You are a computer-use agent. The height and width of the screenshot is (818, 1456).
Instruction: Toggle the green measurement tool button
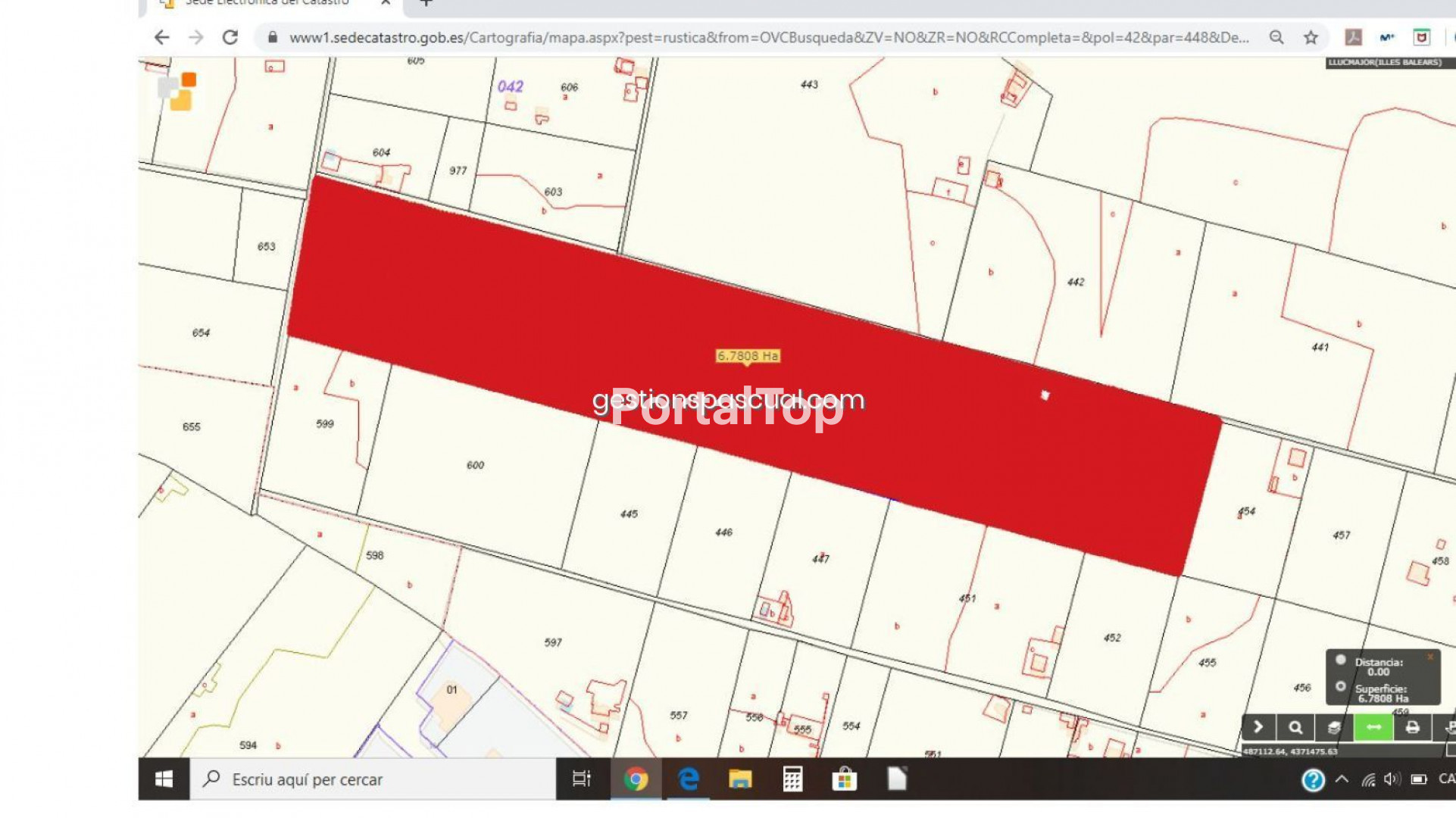tap(1373, 727)
